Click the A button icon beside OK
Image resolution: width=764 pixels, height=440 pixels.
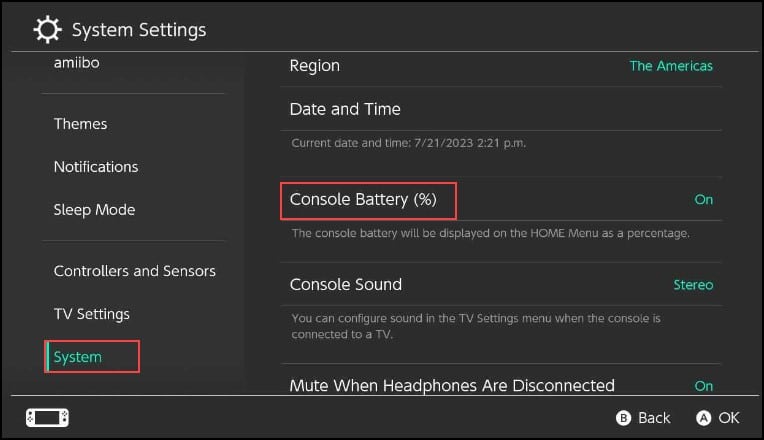(703, 418)
